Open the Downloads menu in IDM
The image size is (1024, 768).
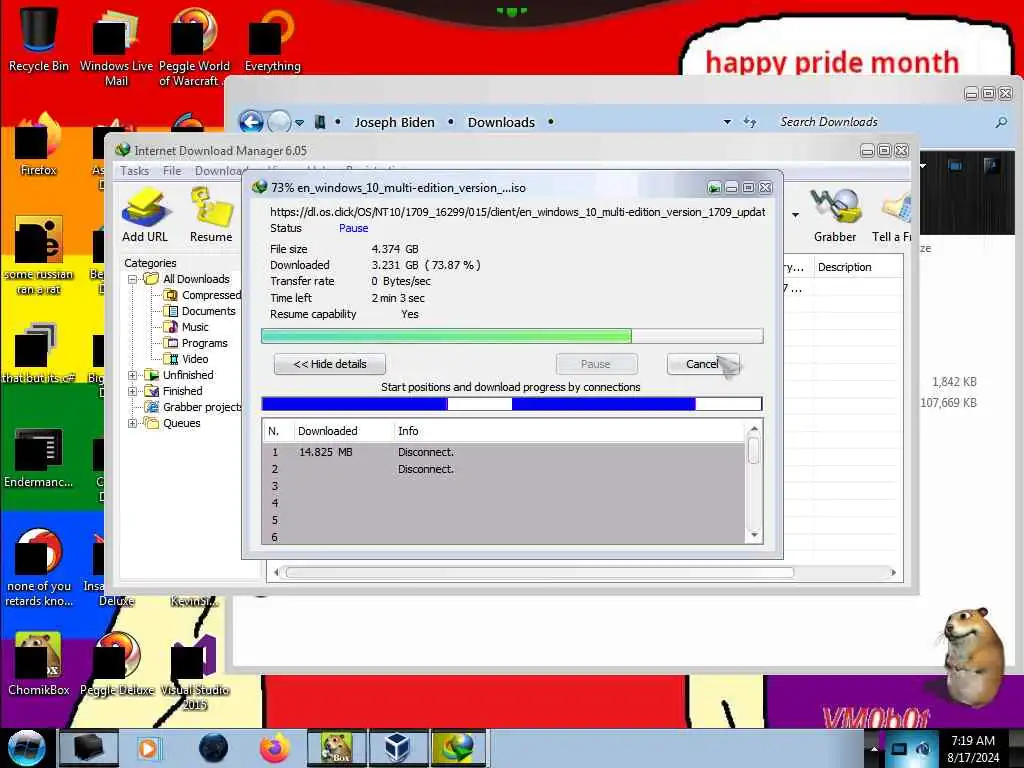click(218, 171)
